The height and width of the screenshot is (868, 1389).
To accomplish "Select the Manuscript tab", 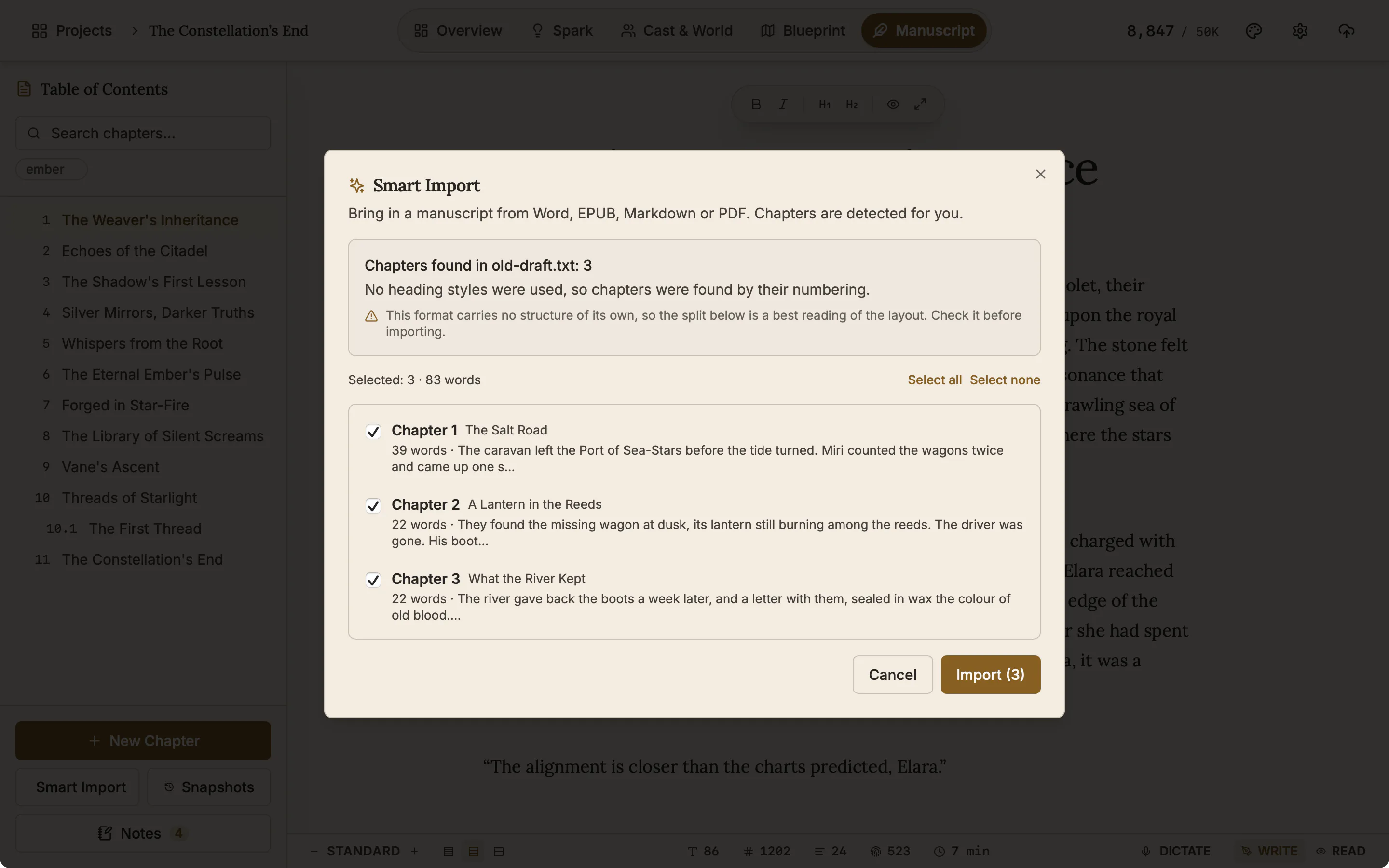I will [924, 30].
